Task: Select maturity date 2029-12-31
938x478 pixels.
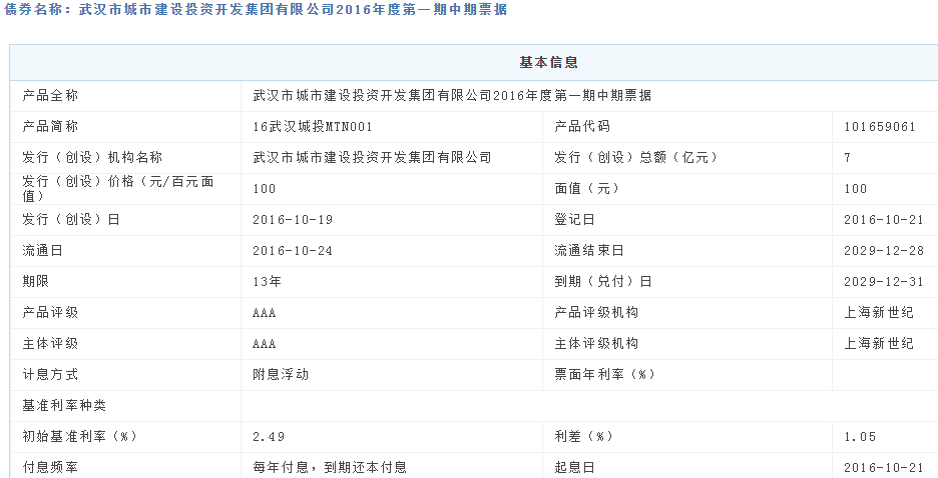Action: (x=884, y=282)
